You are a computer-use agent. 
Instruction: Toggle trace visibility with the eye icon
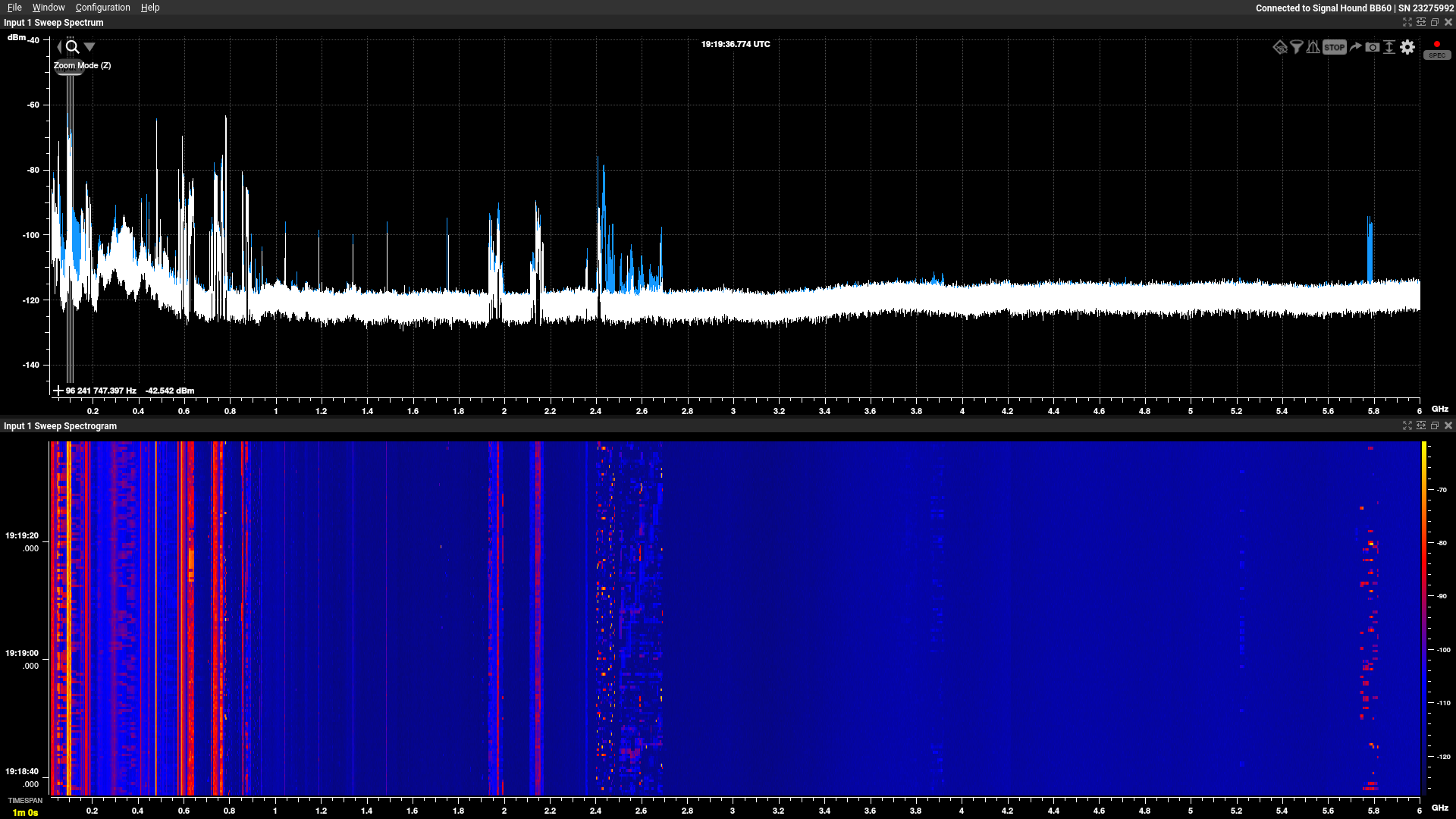tap(1279, 47)
